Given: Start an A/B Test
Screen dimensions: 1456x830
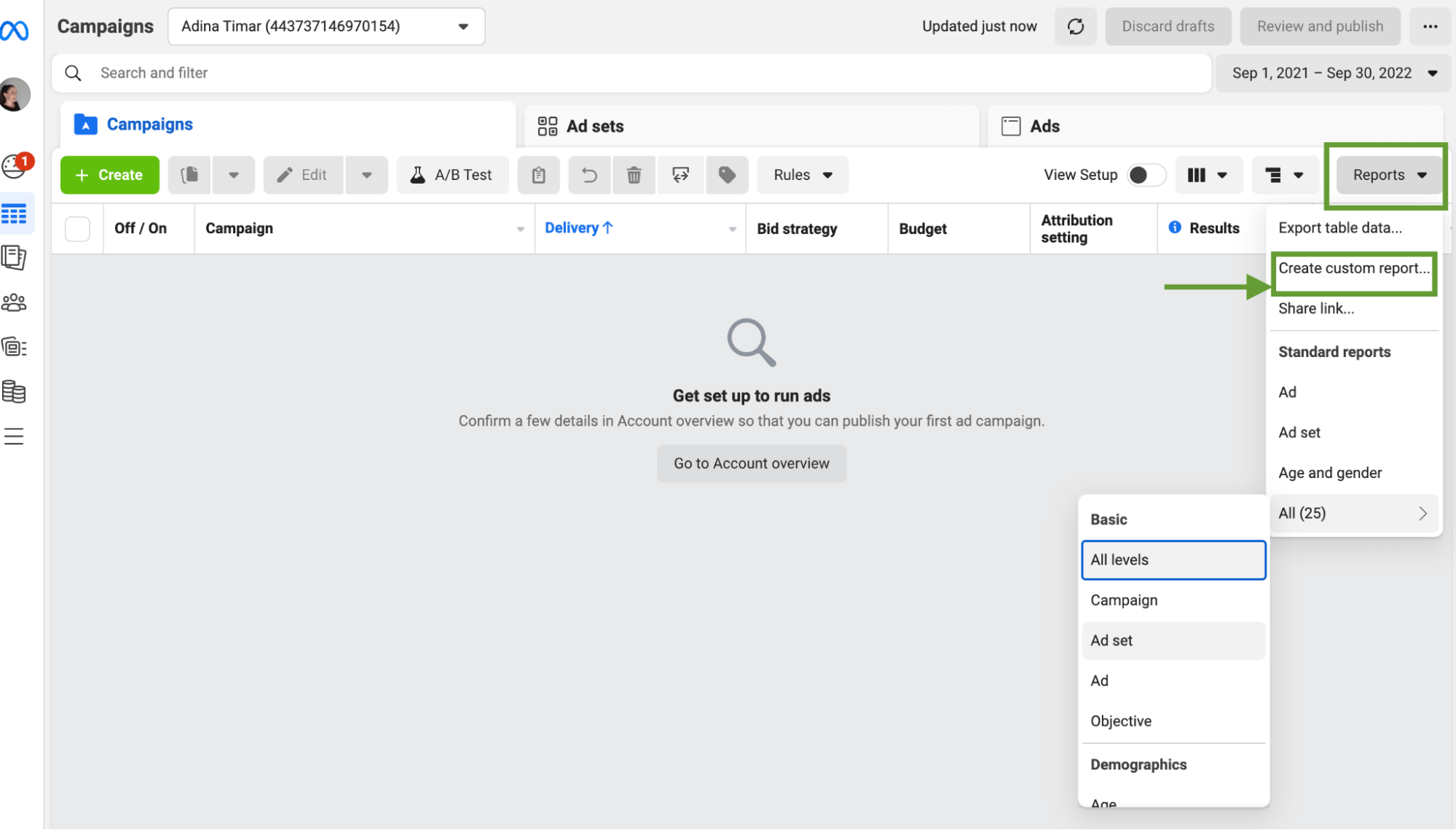Looking at the screenshot, I should [x=452, y=175].
